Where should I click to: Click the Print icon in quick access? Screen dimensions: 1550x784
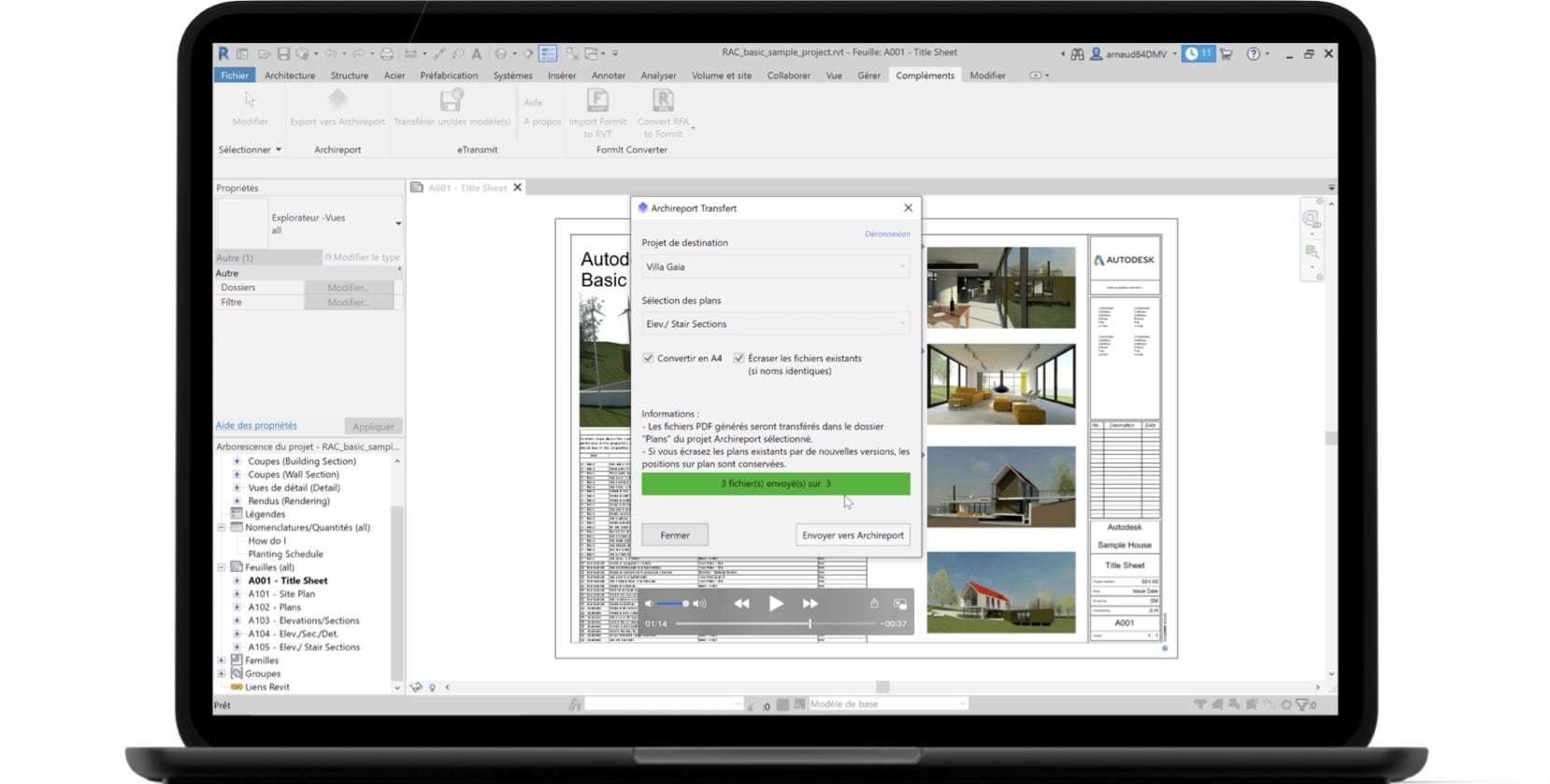click(386, 54)
